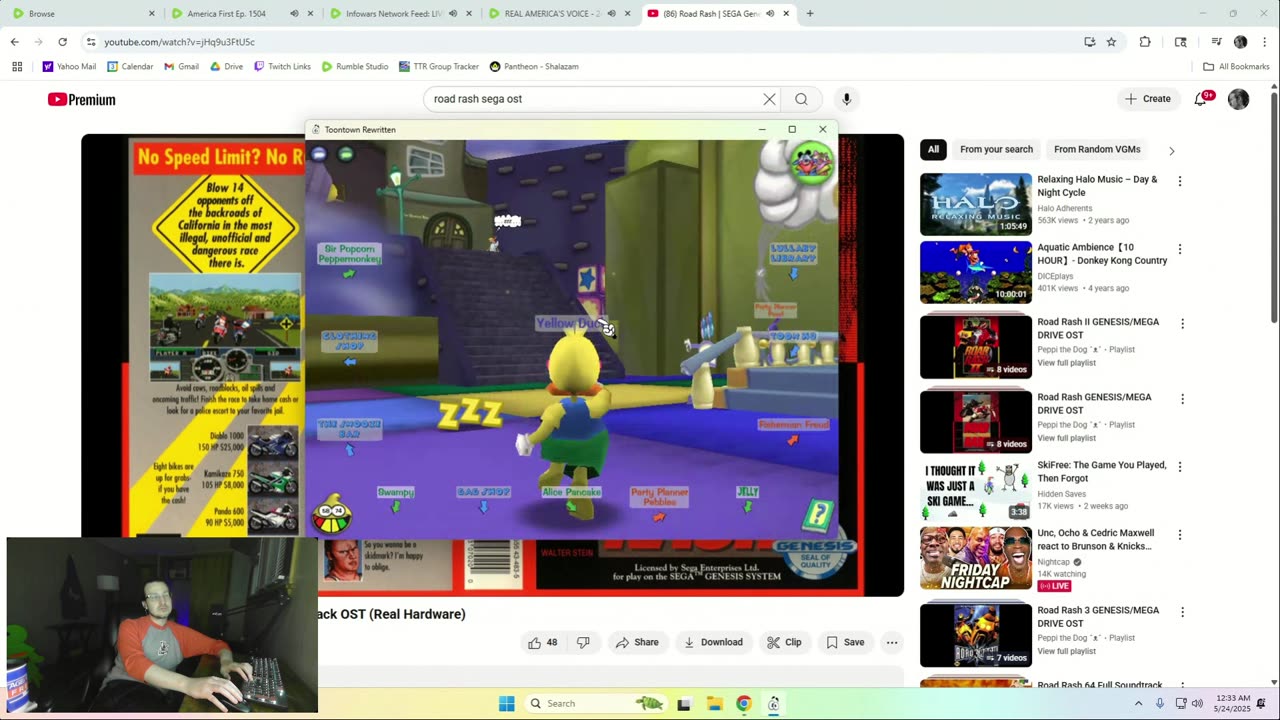This screenshot has width=1280, height=720.
Task: Mute the America First tab audio
Action: [294, 14]
